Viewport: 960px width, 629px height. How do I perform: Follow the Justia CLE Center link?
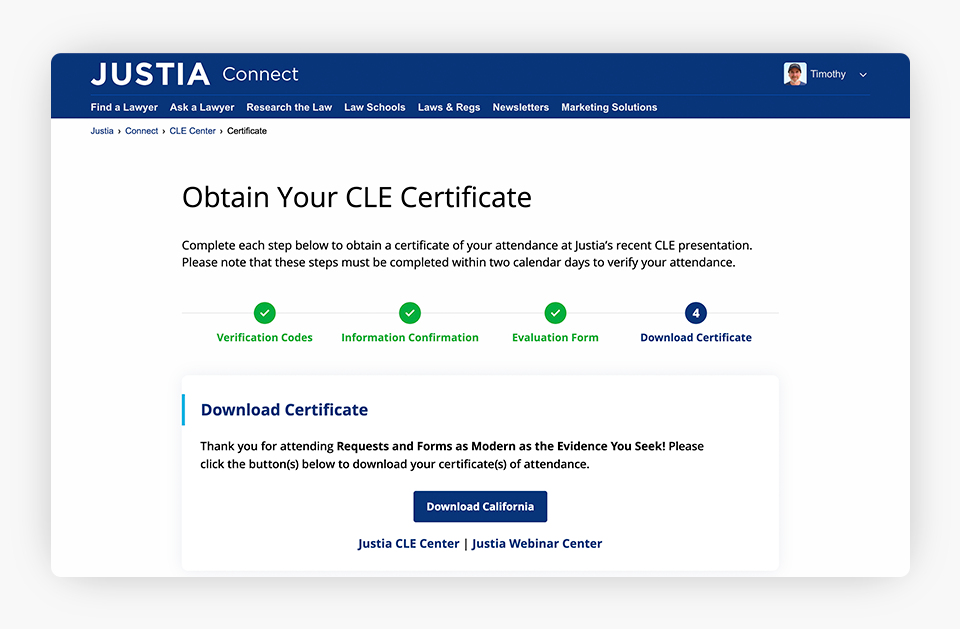click(x=409, y=544)
